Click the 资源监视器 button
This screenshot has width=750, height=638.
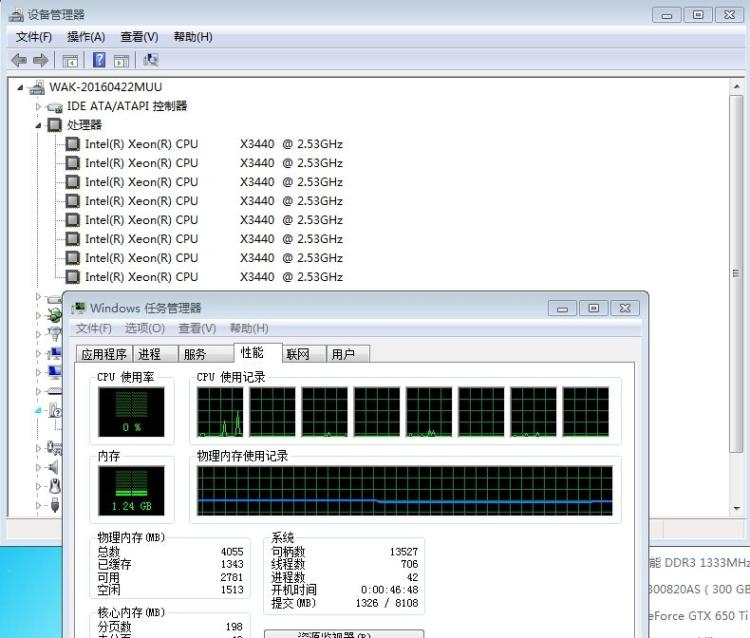(344, 634)
